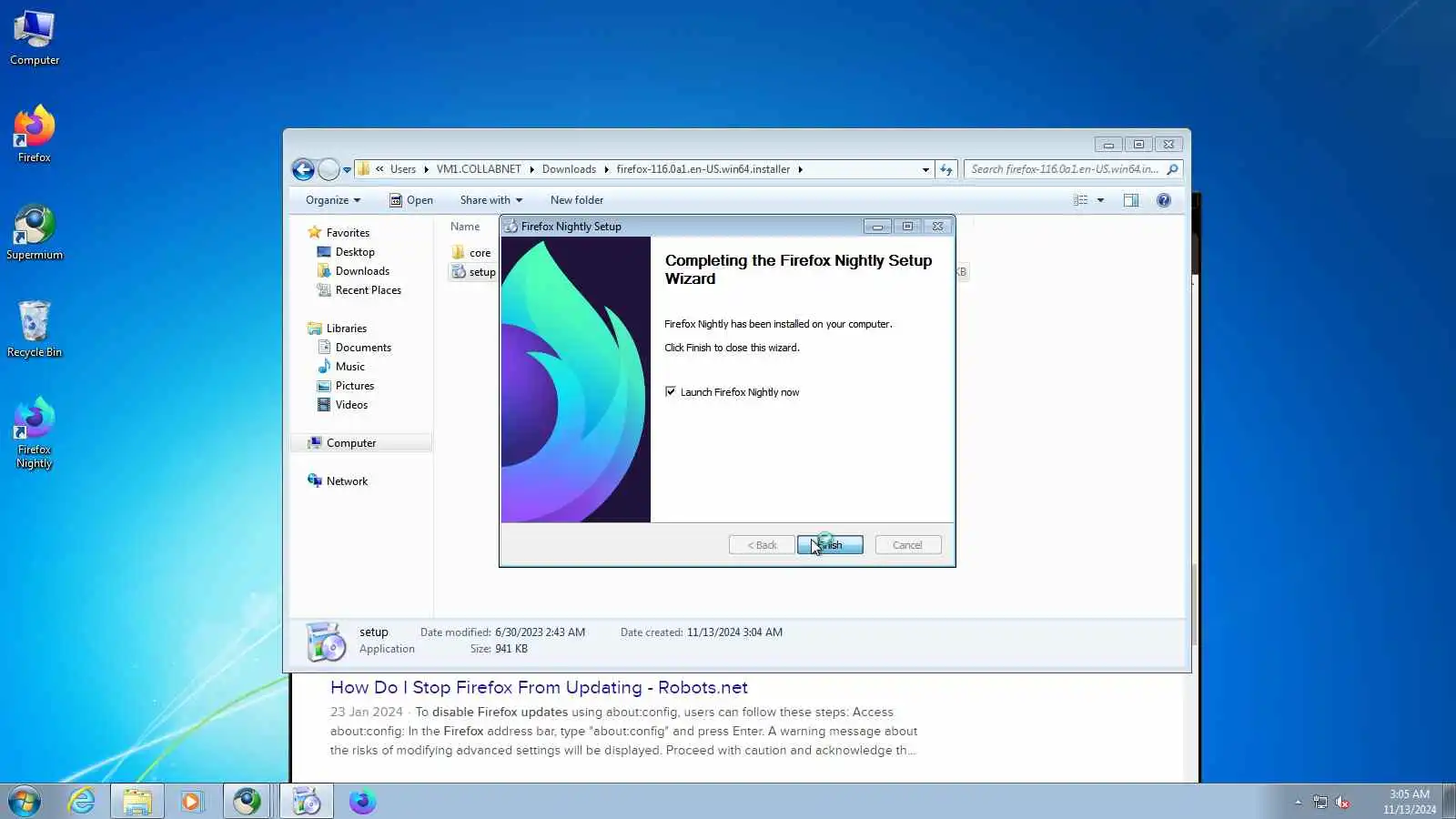Expand the installer folder breadcrumb arrow
Viewport: 1456px width, 819px height.
(x=800, y=169)
